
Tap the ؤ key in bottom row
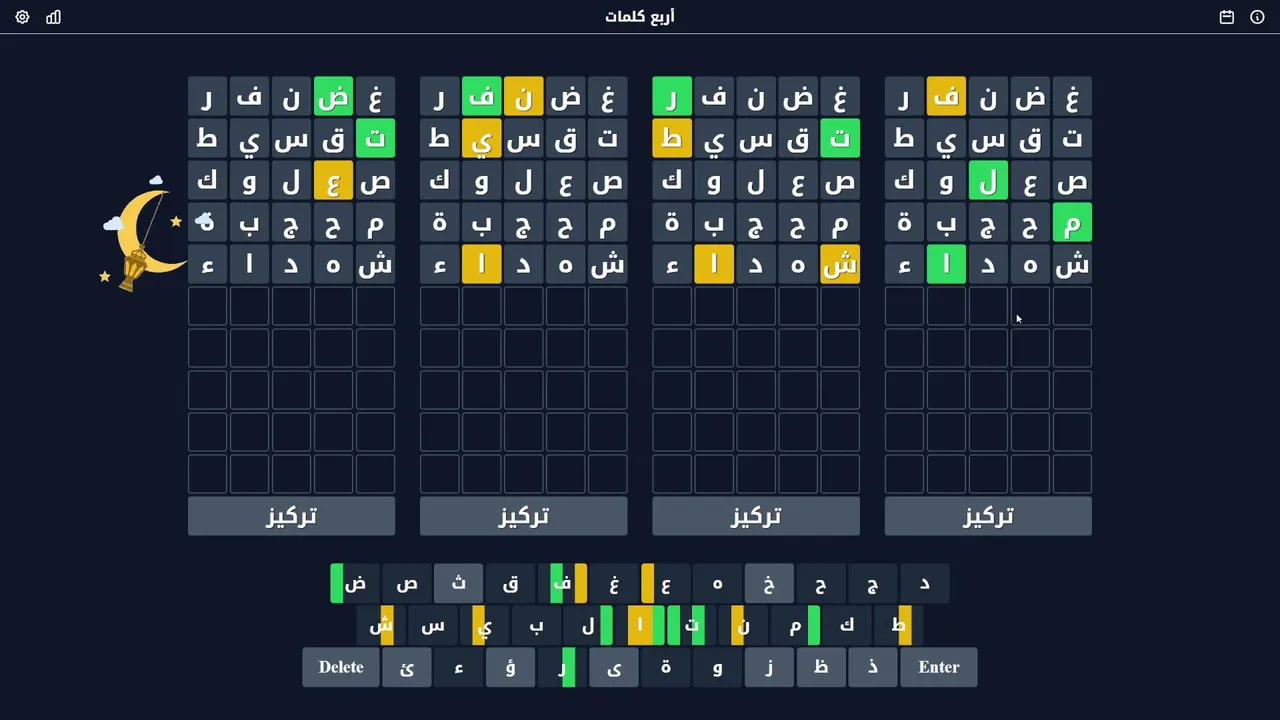pyautogui.click(x=510, y=667)
